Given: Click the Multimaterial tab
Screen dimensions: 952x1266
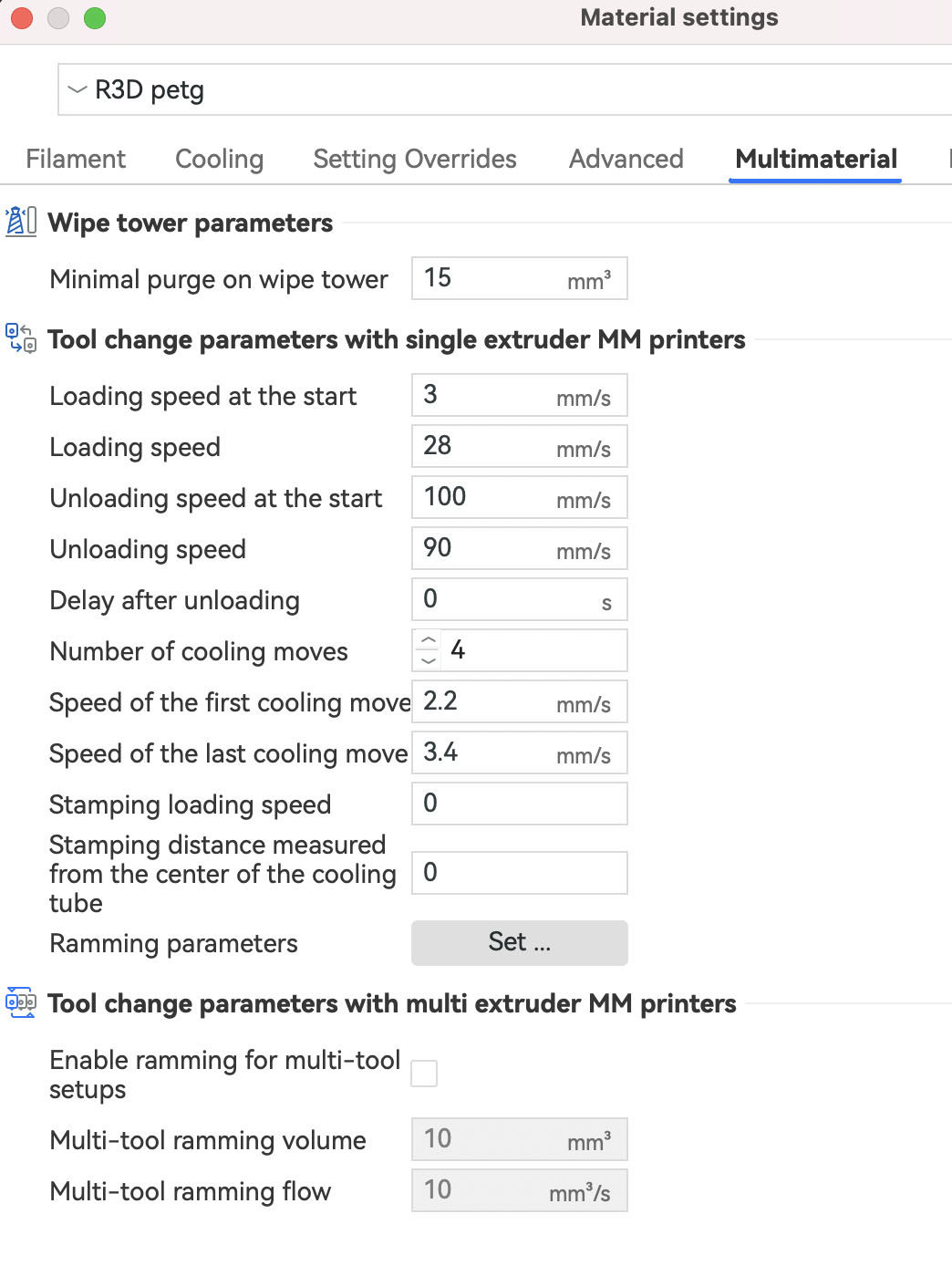Looking at the screenshot, I should [x=815, y=159].
